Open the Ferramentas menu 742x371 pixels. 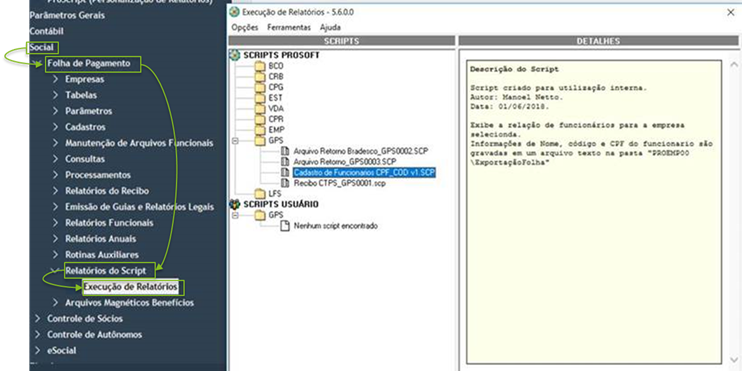(289, 27)
